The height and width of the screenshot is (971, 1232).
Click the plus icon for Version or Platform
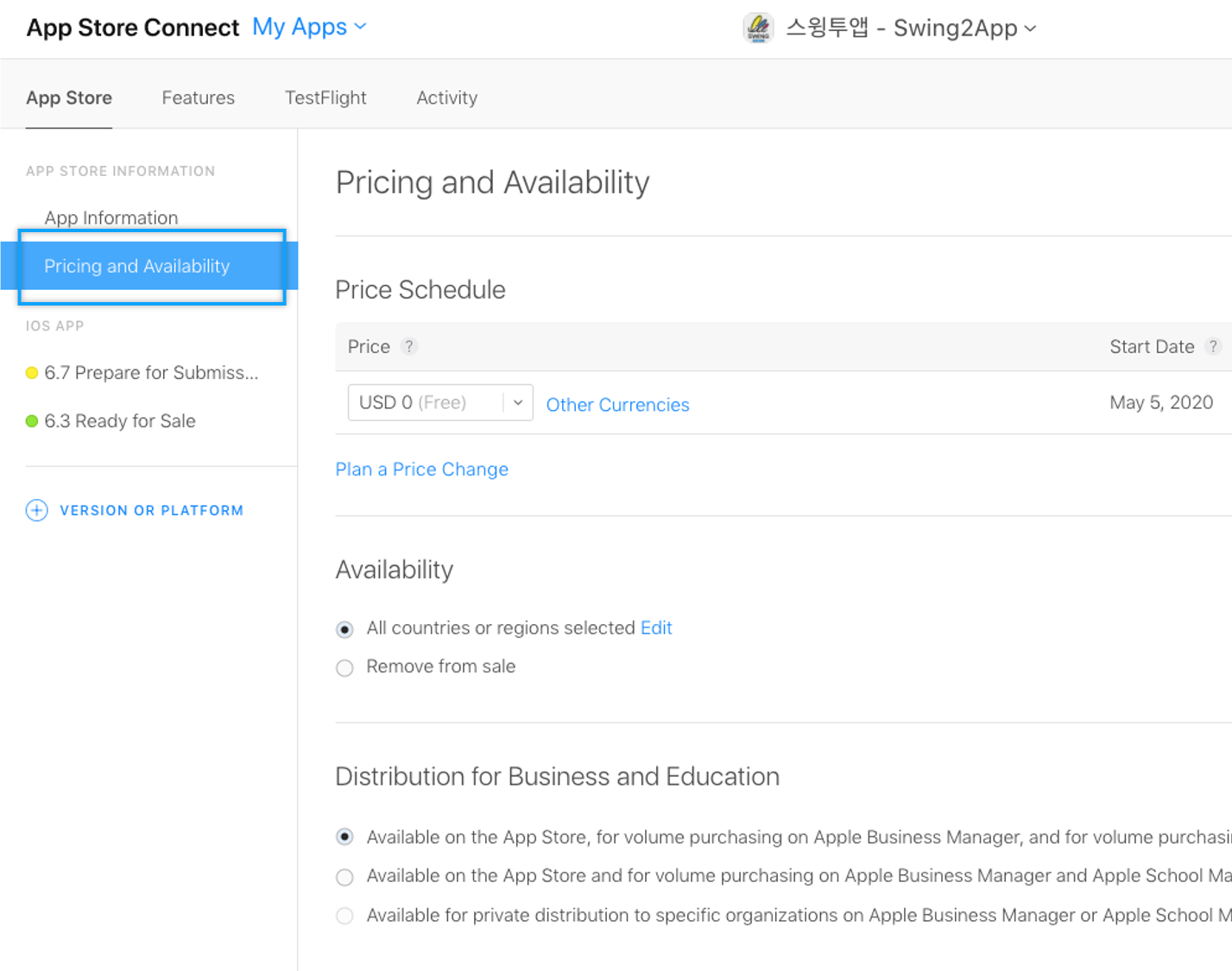(36, 510)
